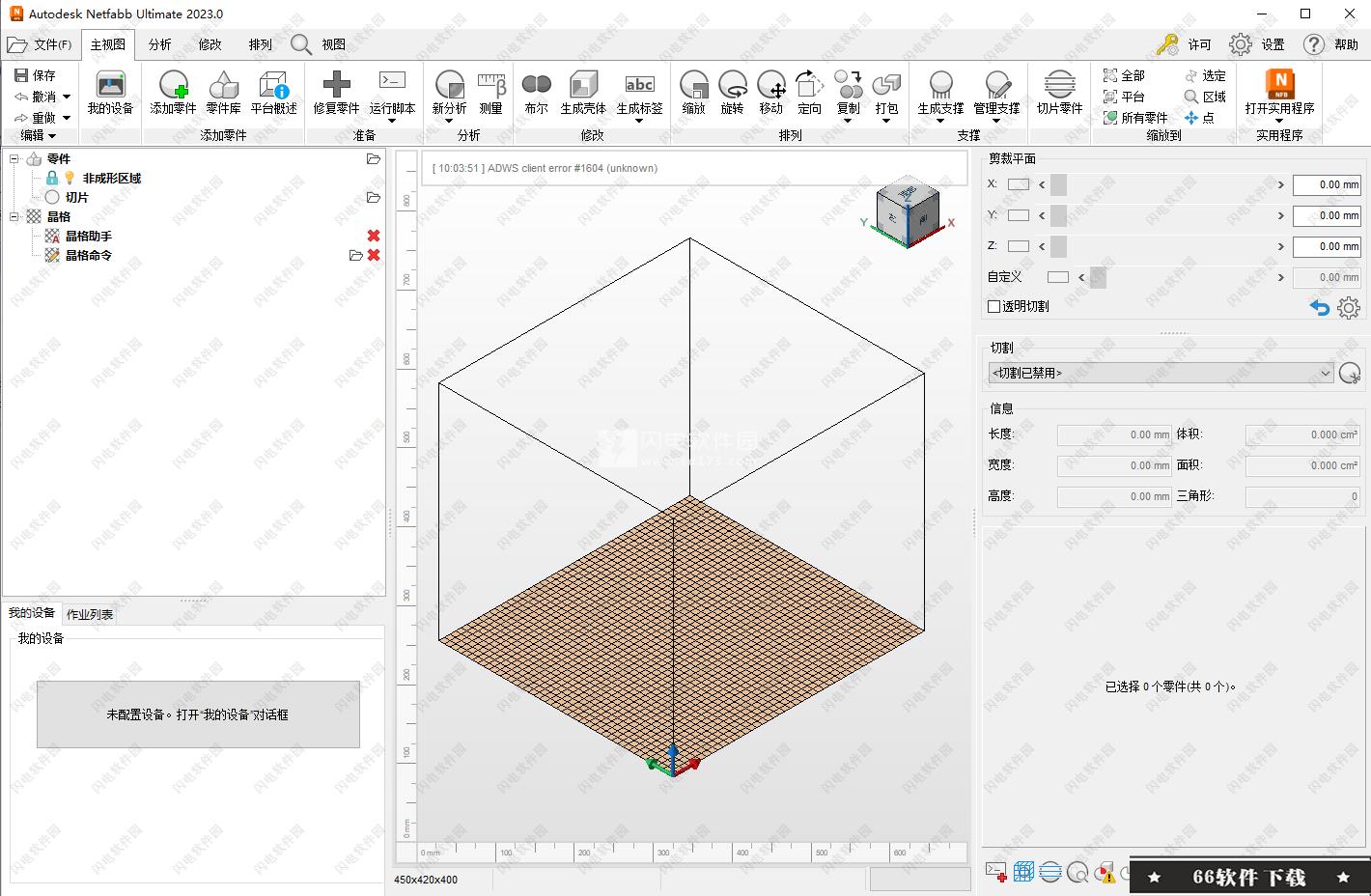Click the folder icon on 零件 row
1371x896 pixels.
374,158
